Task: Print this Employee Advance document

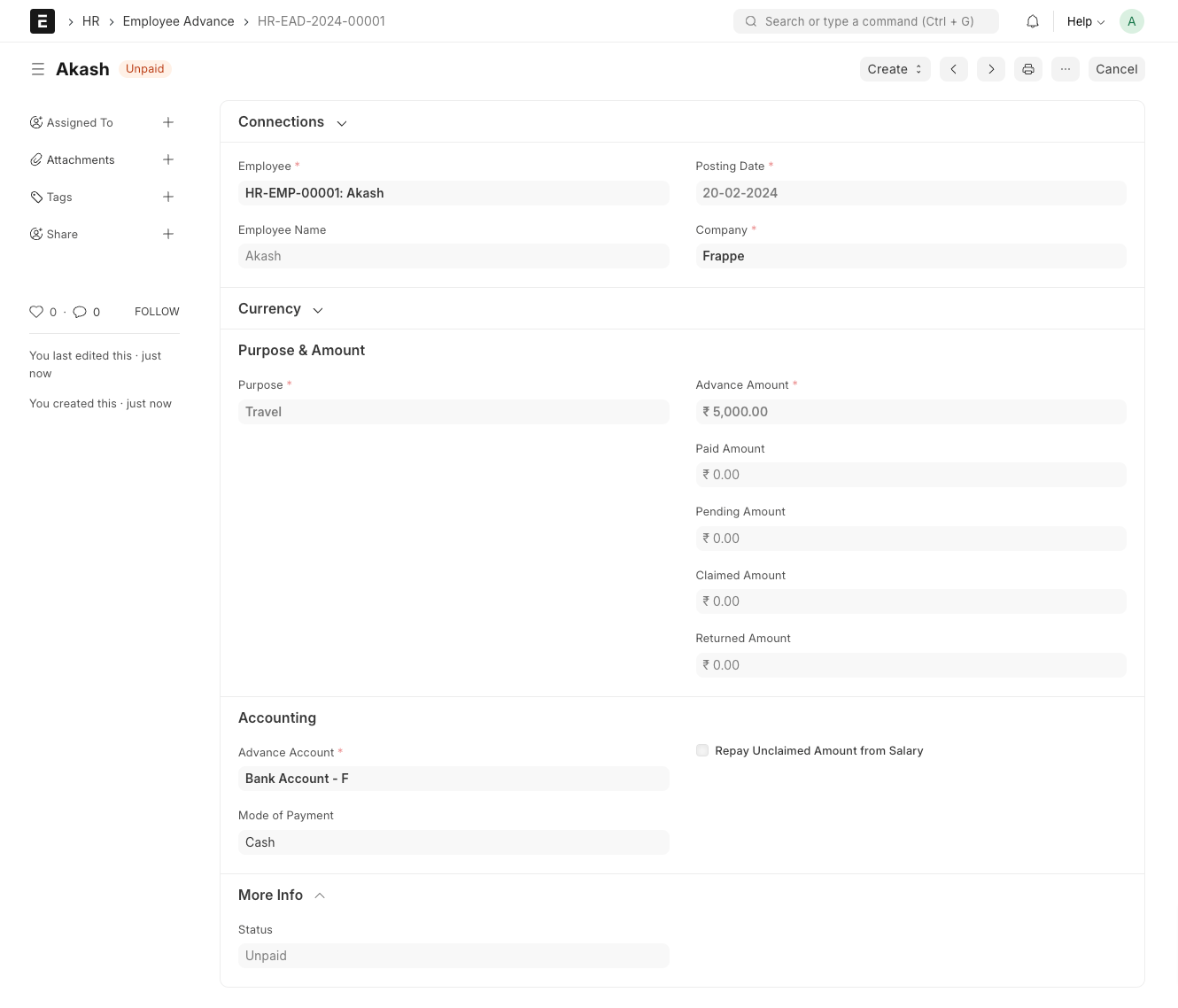Action: pyautogui.click(x=1028, y=69)
